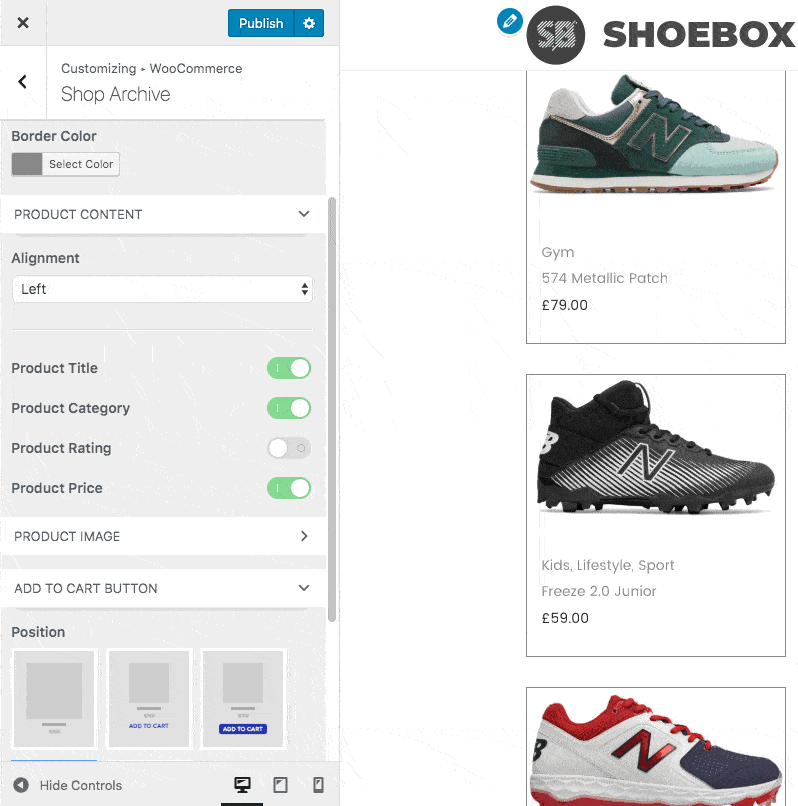Click the blue pencil edit shortcut icon
798x806 pixels.
tap(510, 20)
